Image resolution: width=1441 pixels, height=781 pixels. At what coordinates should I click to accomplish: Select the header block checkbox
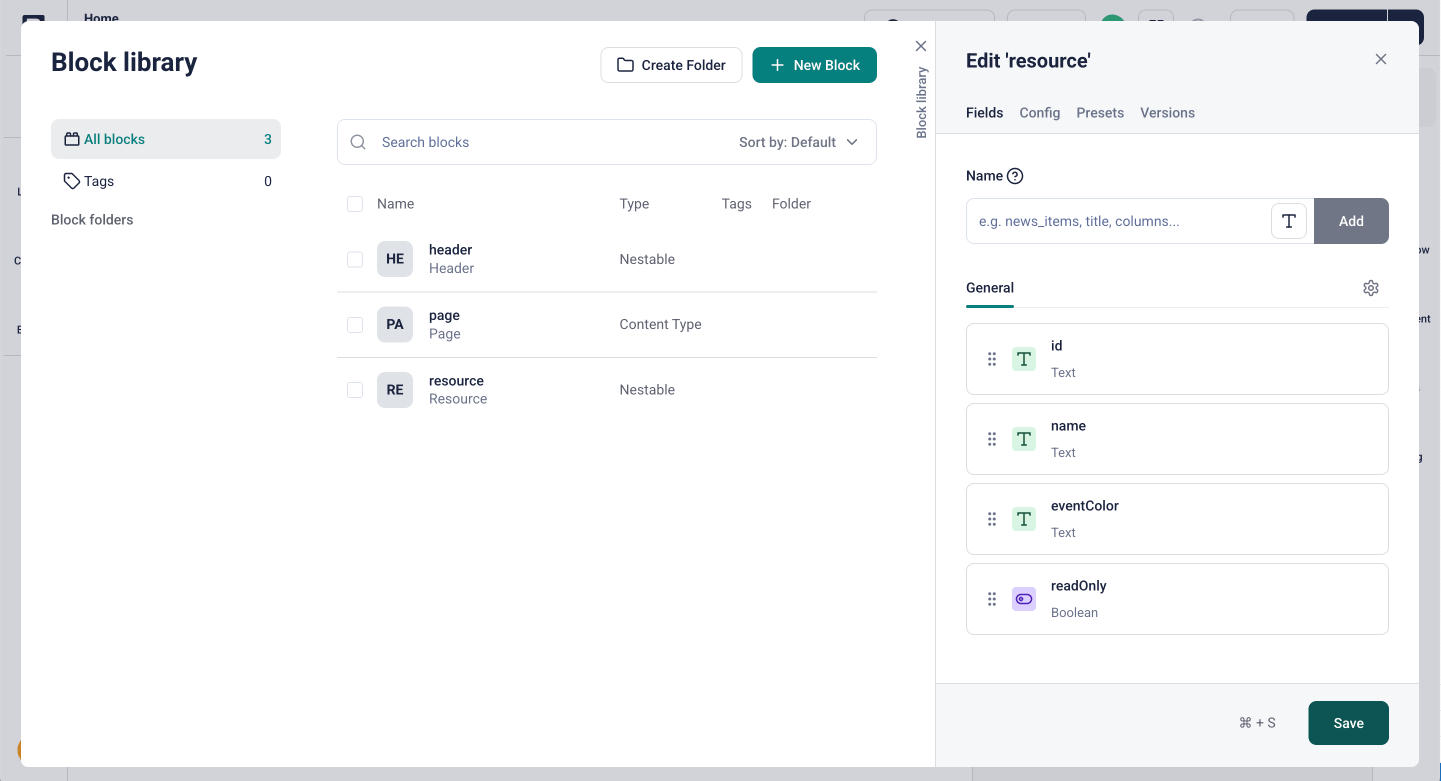pos(355,259)
